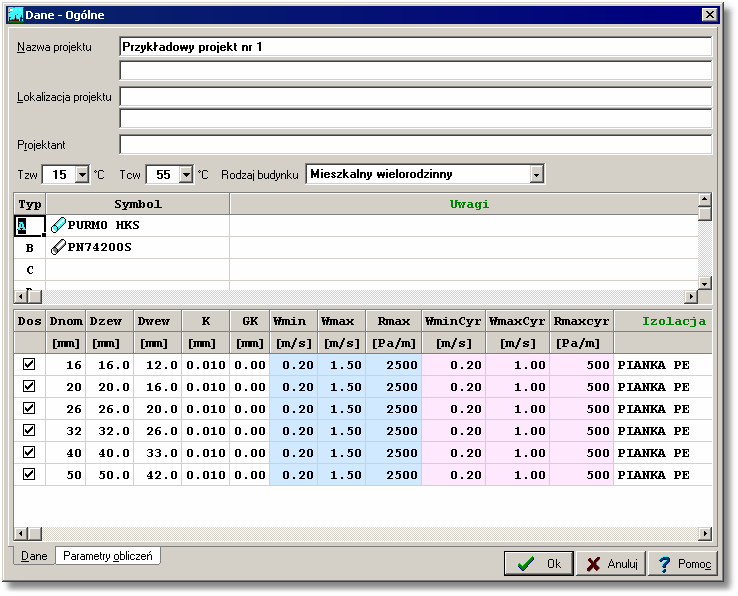This screenshot has height=596, width=738.
Task: Open the Tcw temperature dropdown
Action: point(186,175)
